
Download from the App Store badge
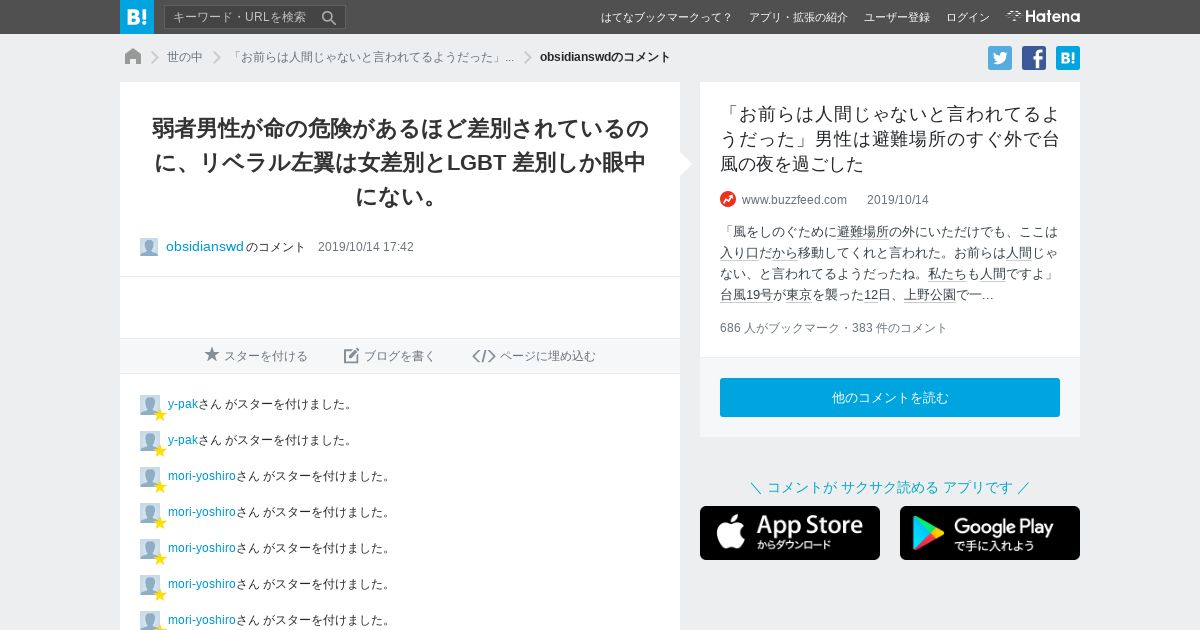[x=790, y=533]
